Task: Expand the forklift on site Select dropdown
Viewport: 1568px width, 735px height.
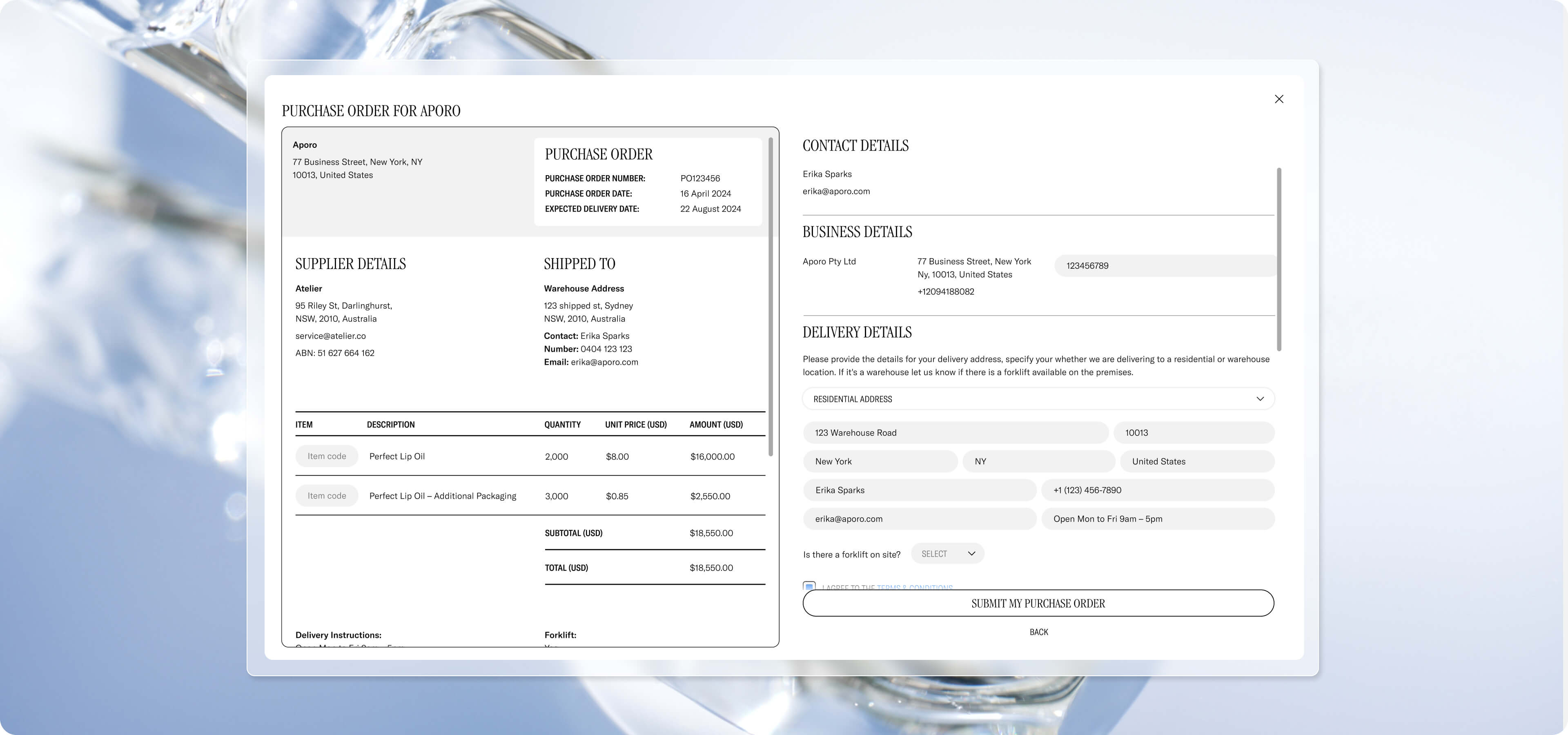Action: pyautogui.click(x=947, y=554)
